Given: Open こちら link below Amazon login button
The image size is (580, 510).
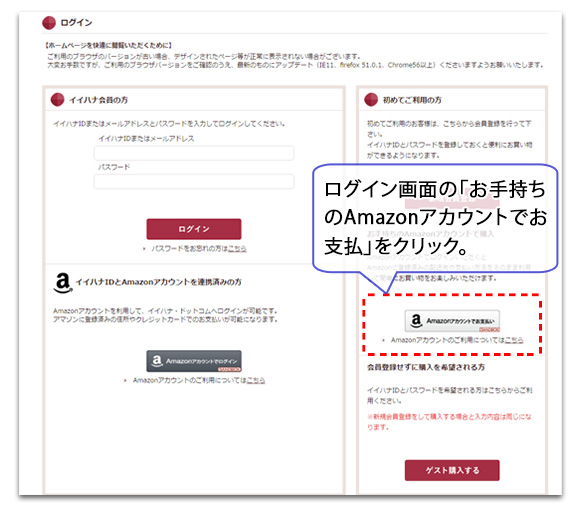Looking at the screenshot, I should click(x=256, y=380).
